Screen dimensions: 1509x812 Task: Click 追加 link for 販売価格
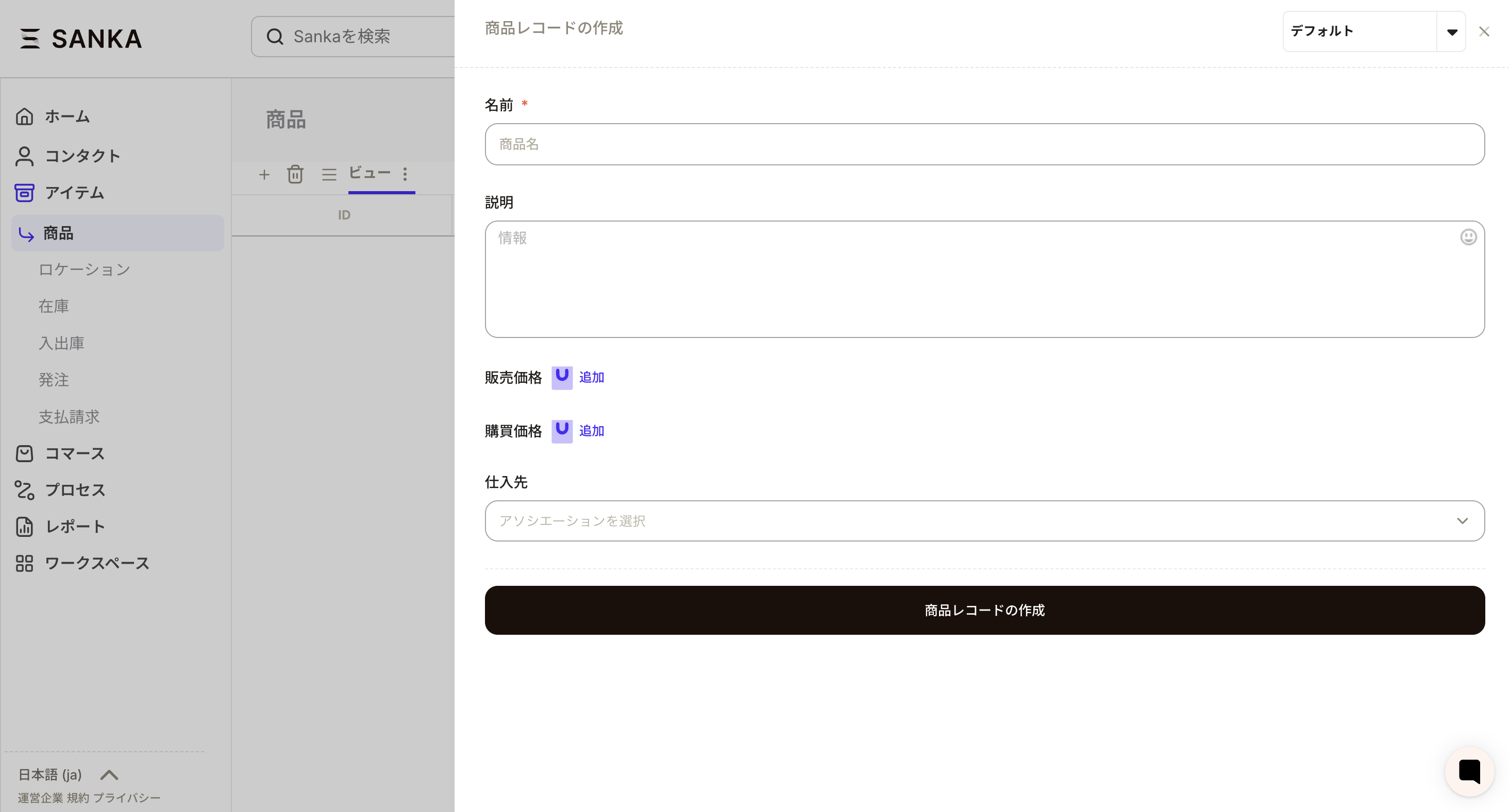coord(591,378)
